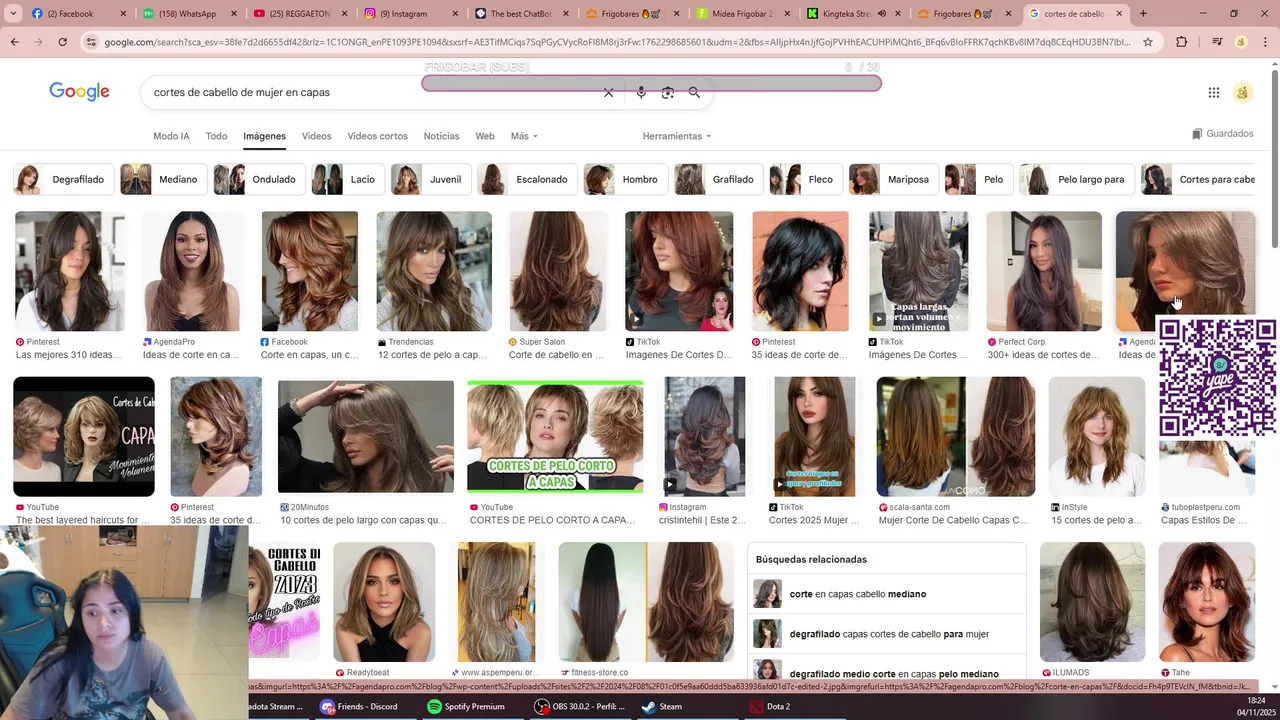The width and height of the screenshot is (1280, 720).
Task: Close the WhatsApp browser tab
Action: pyautogui.click(x=234, y=14)
